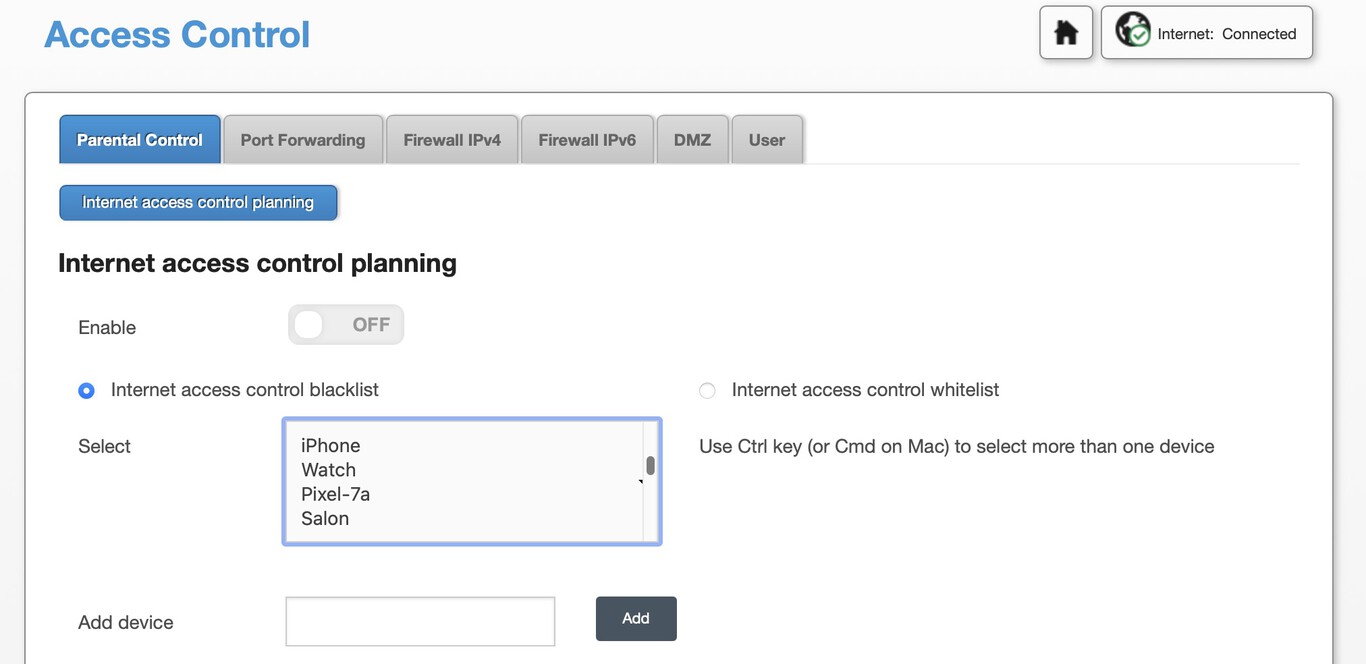
Task: Choose Pixel-7a from the device list
Action: (x=336, y=494)
